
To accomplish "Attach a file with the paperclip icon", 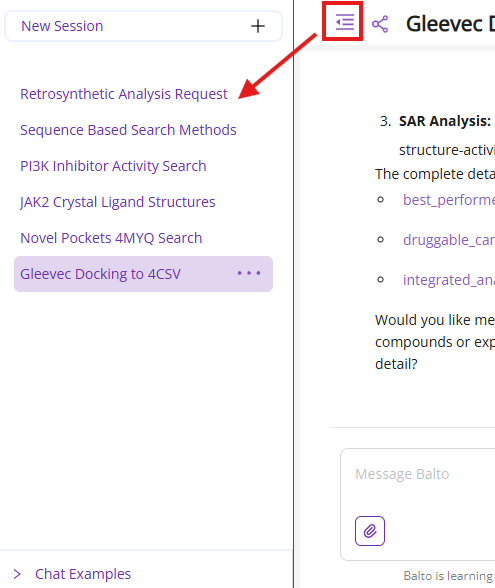I will (370, 531).
